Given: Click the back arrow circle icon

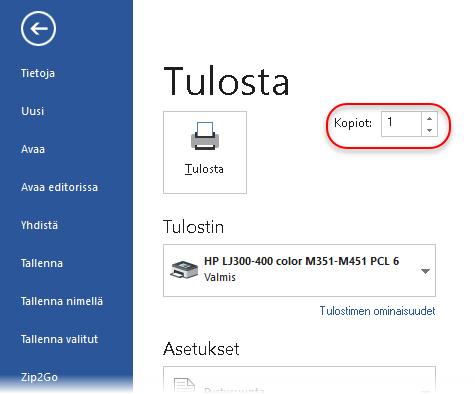Looking at the screenshot, I should pos(38,29).
